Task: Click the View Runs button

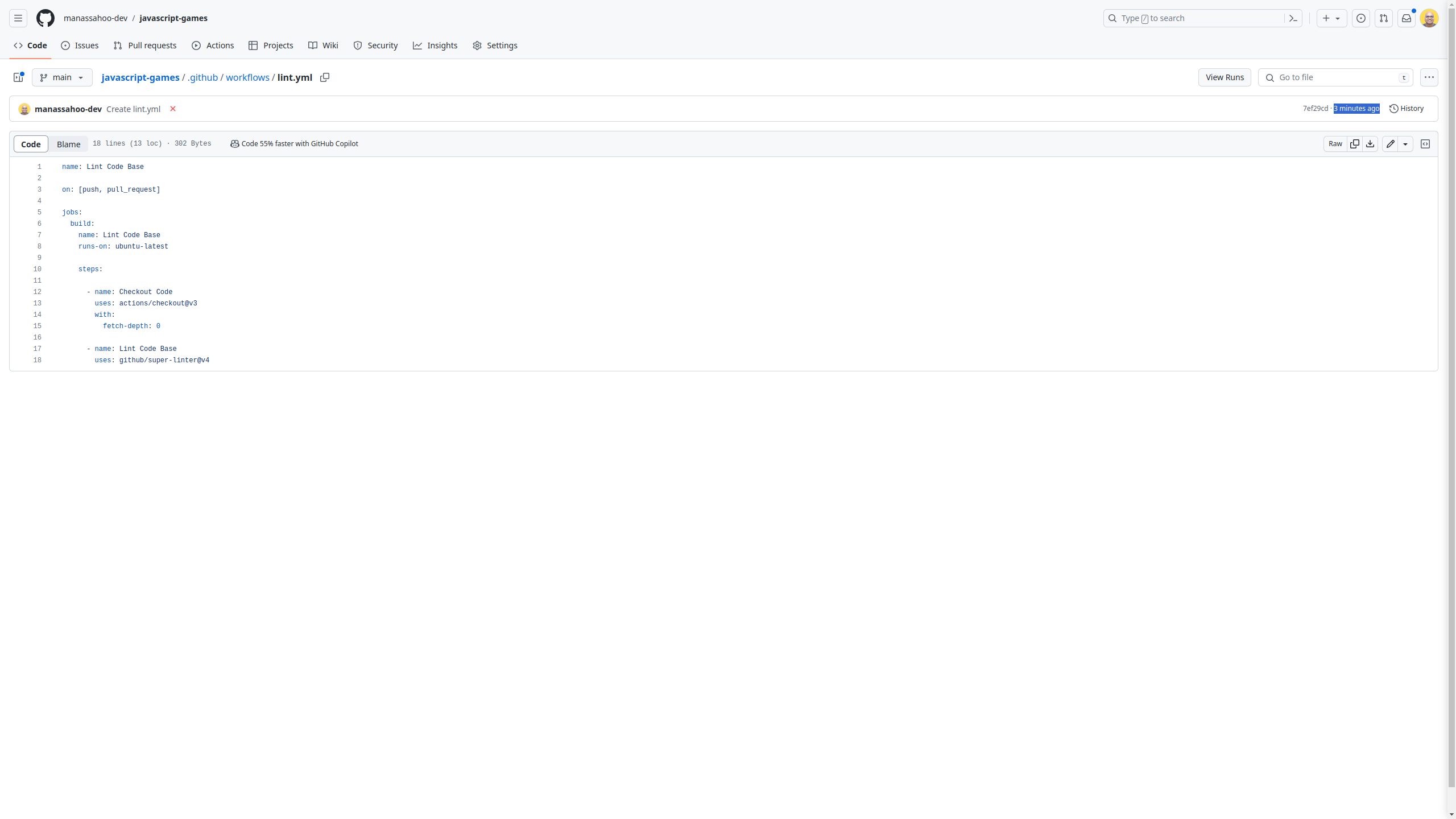Action: click(1224, 77)
